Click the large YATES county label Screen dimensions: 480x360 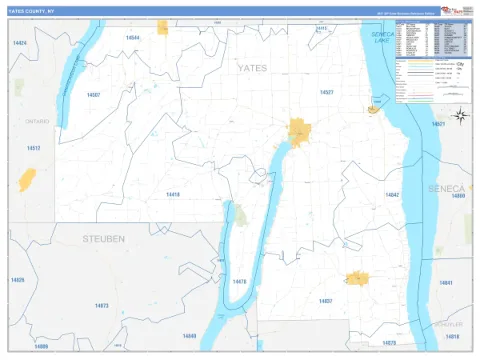(x=252, y=68)
